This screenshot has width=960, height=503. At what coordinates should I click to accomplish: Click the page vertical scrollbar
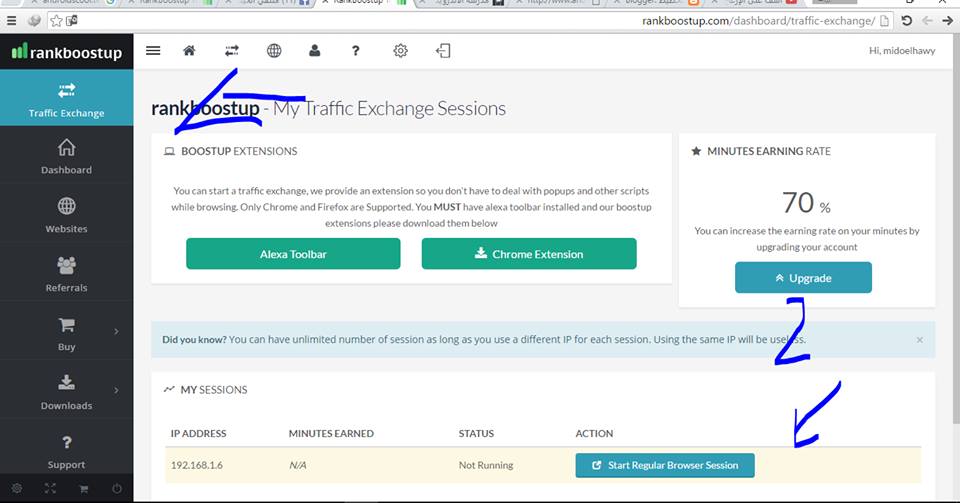pos(956,229)
